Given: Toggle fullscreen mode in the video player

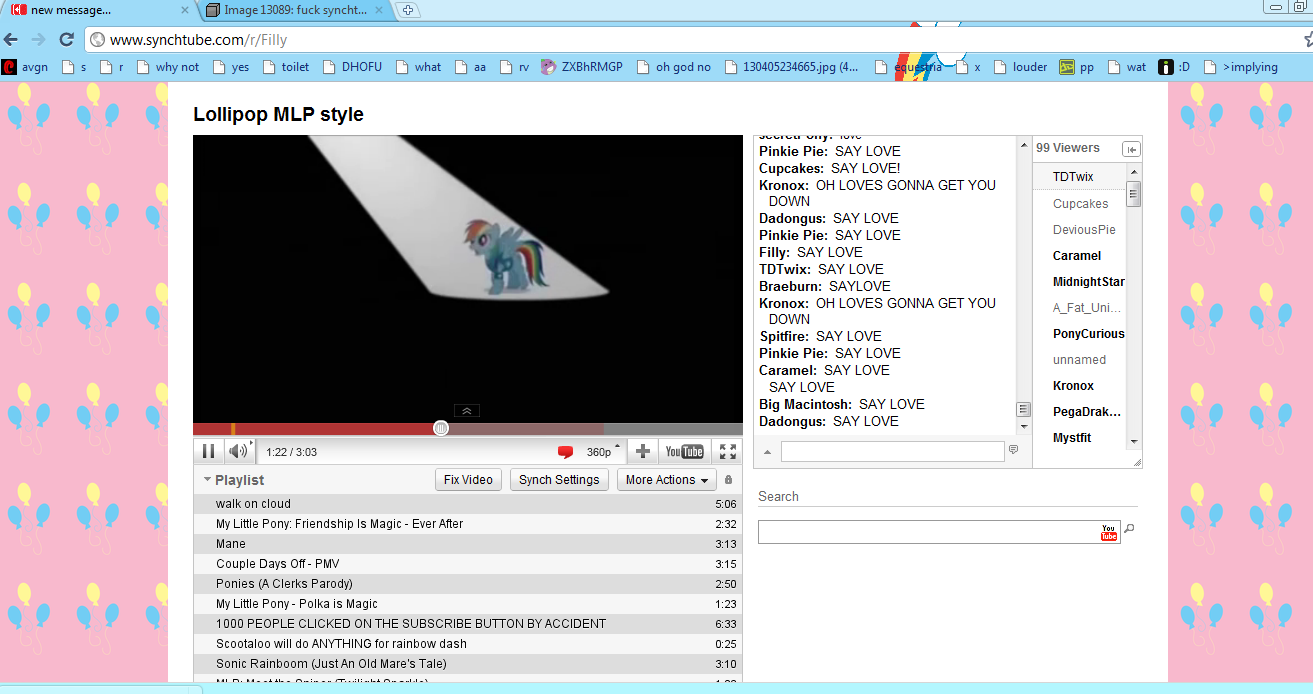Looking at the screenshot, I should pos(728,452).
